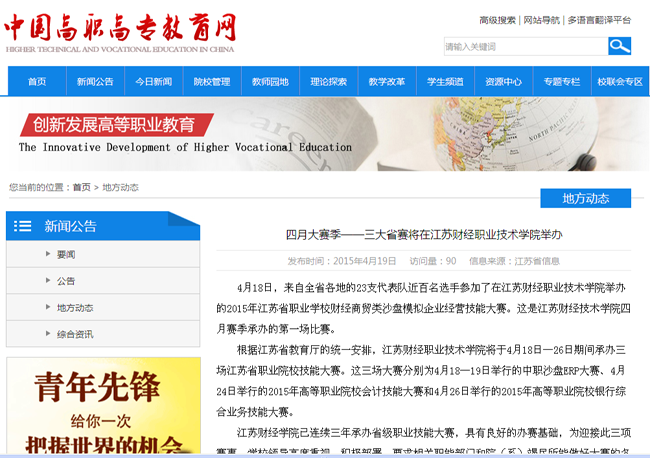This screenshot has width=650, height=458.
Task: Click the list icon beside 新闻公告 header
Action: click(22, 226)
